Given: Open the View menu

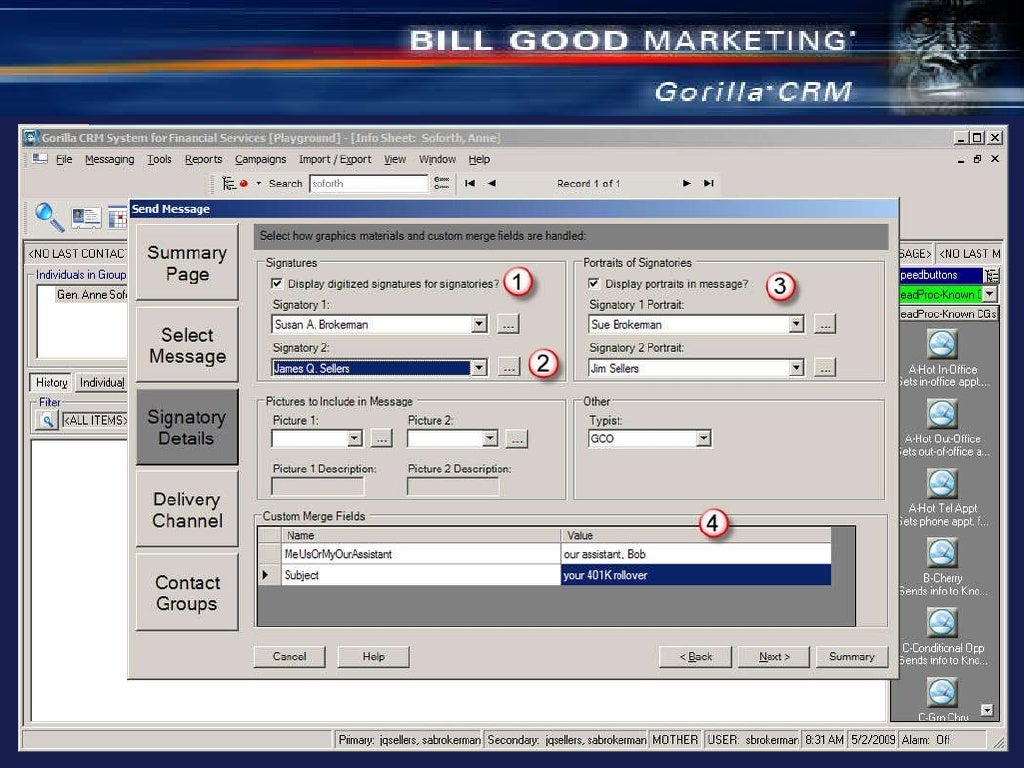Looking at the screenshot, I should [394, 159].
